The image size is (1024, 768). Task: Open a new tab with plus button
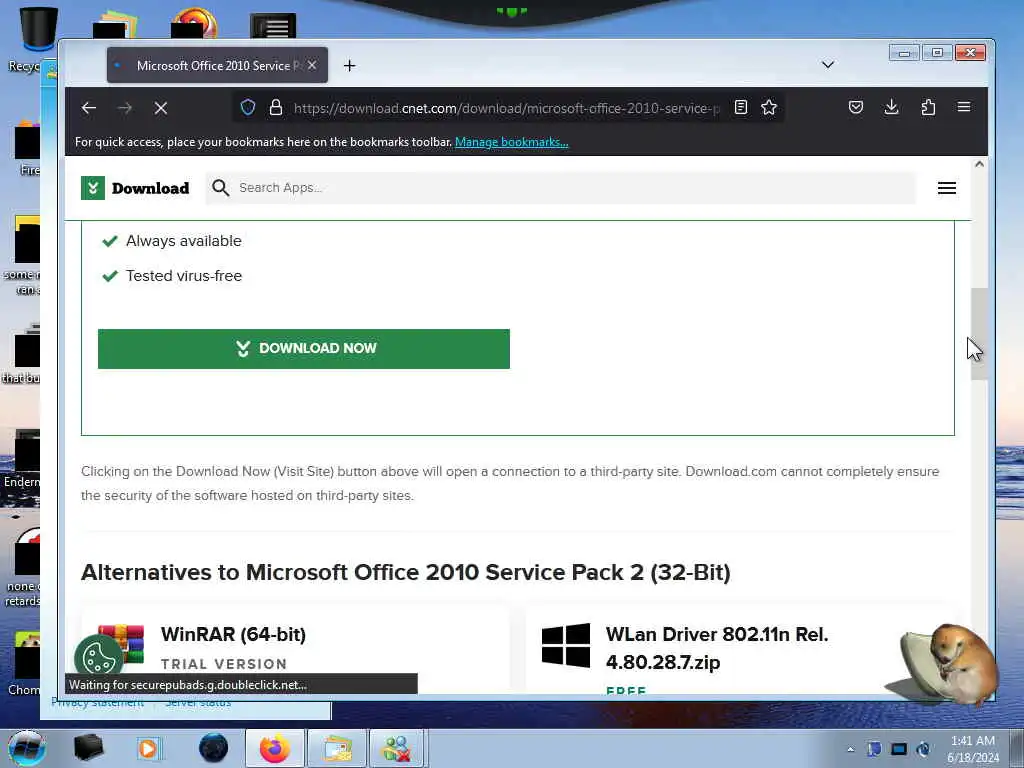[349, 65]
